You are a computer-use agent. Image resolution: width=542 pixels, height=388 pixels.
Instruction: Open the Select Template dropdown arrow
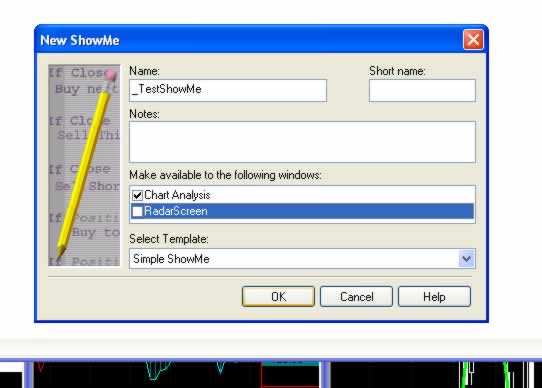click(x=467, y=259)
